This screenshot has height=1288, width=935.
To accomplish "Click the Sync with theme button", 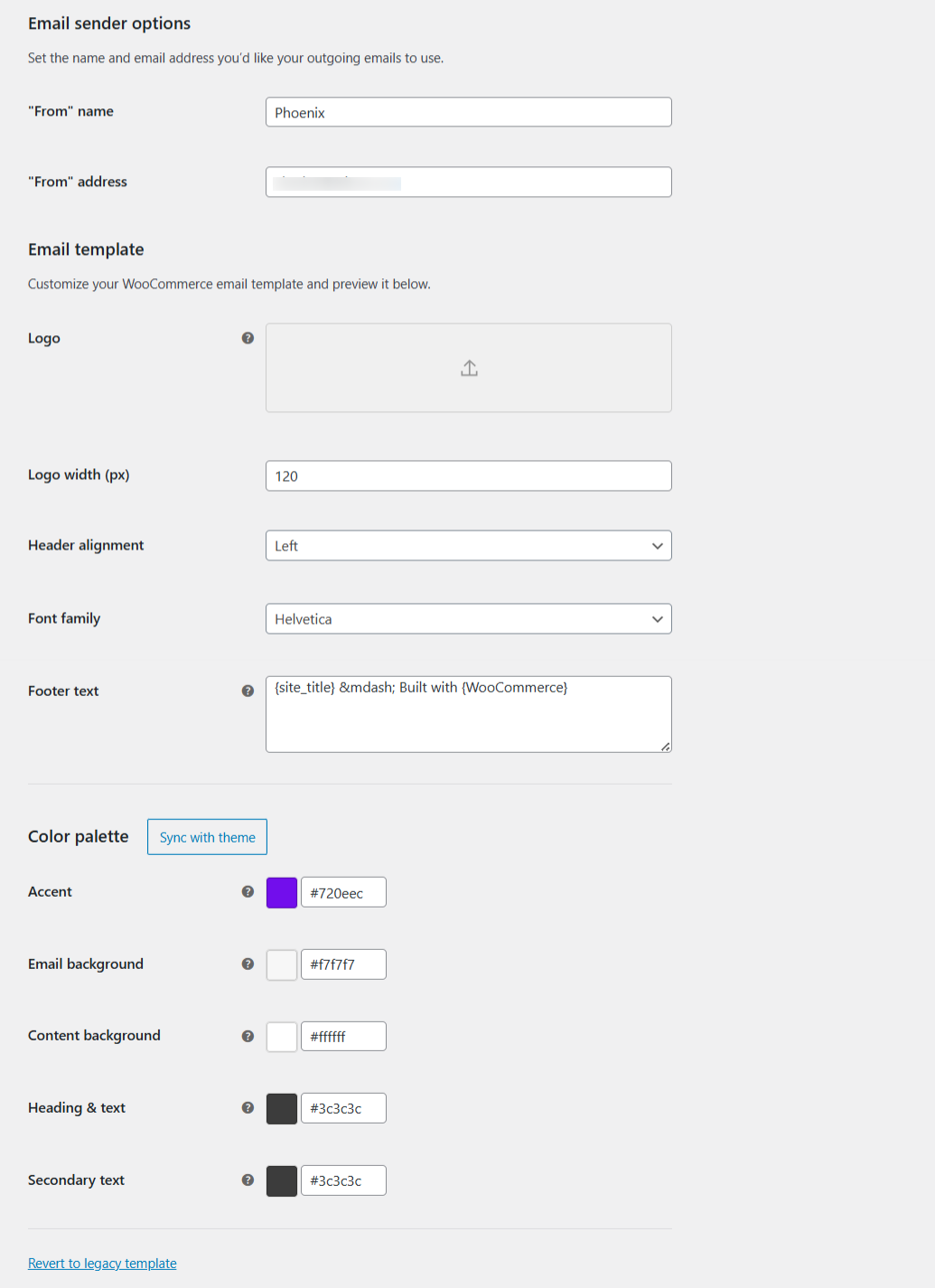I will [207, 837].
